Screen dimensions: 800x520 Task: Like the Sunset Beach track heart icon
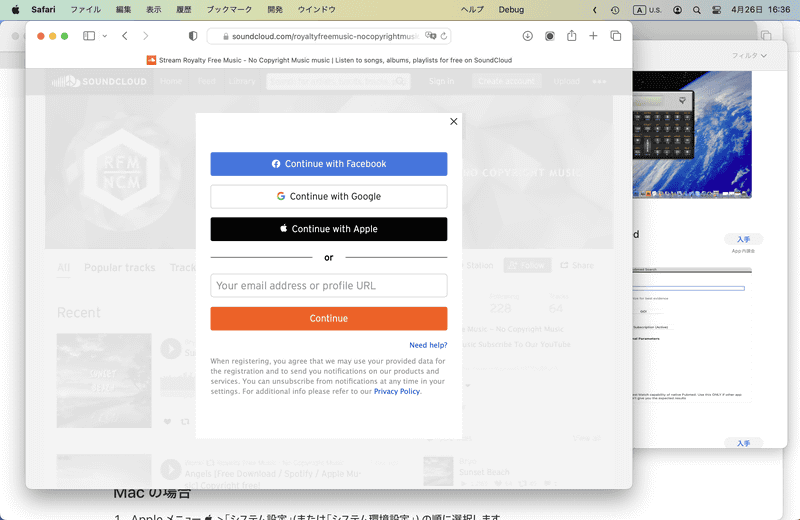(167, 422)
